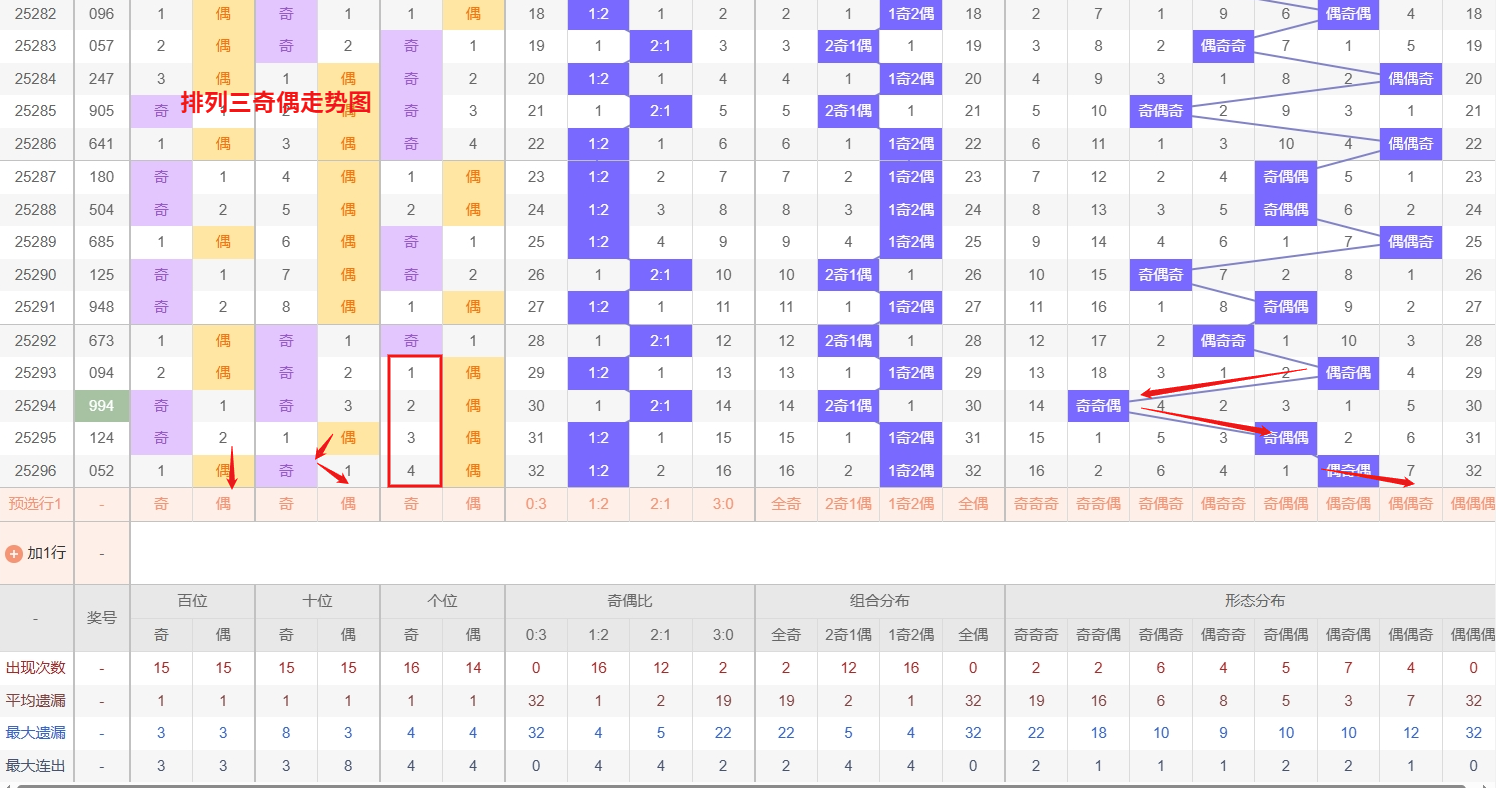Pick 偶偶奇 in the 预选行1 row
Viewport: 1496px width, 788px height.
coord(1411,504)
